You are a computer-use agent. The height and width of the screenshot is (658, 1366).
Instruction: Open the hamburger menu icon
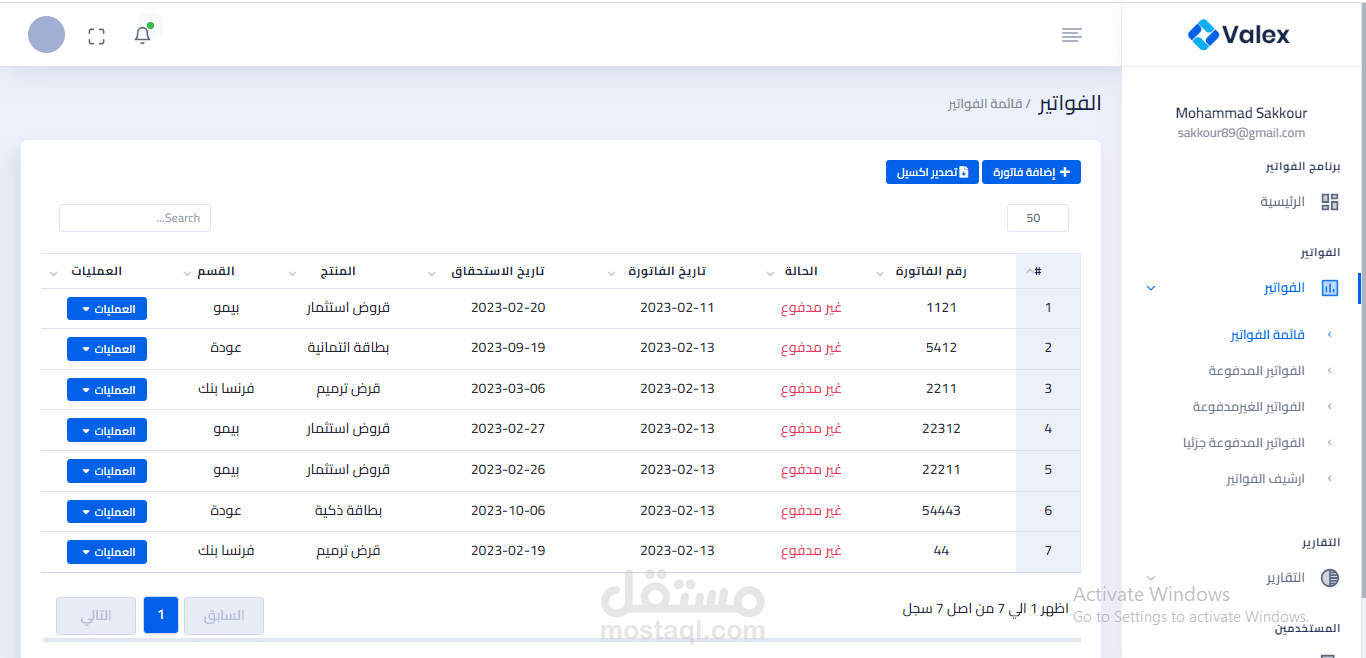(x=1071, y=34)
